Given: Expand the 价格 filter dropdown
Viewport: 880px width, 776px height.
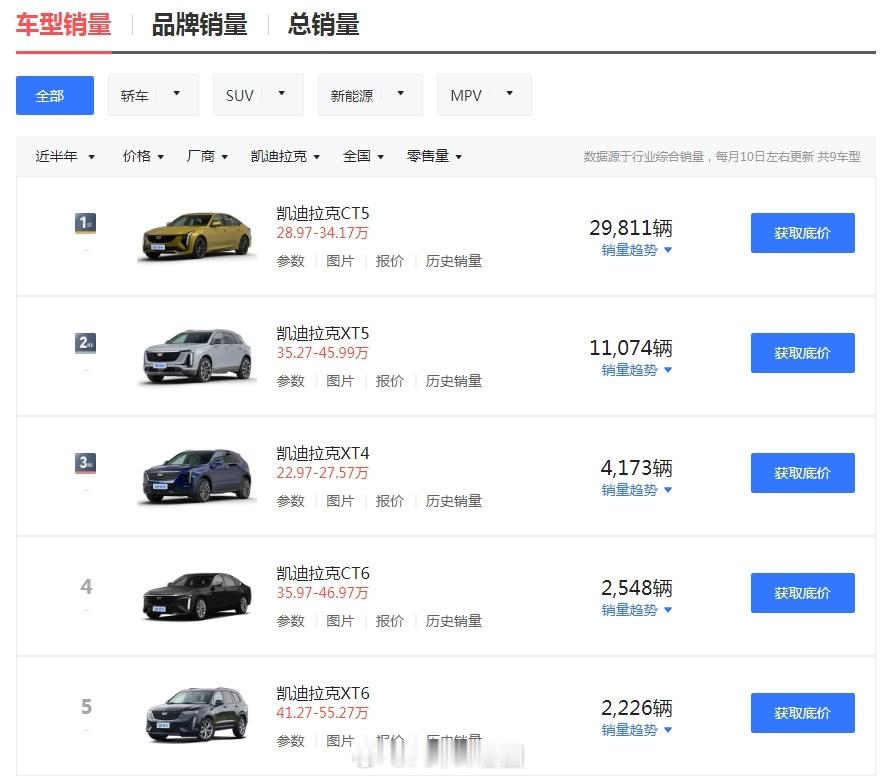Looking at the screenshot, I should pos(143,156).
